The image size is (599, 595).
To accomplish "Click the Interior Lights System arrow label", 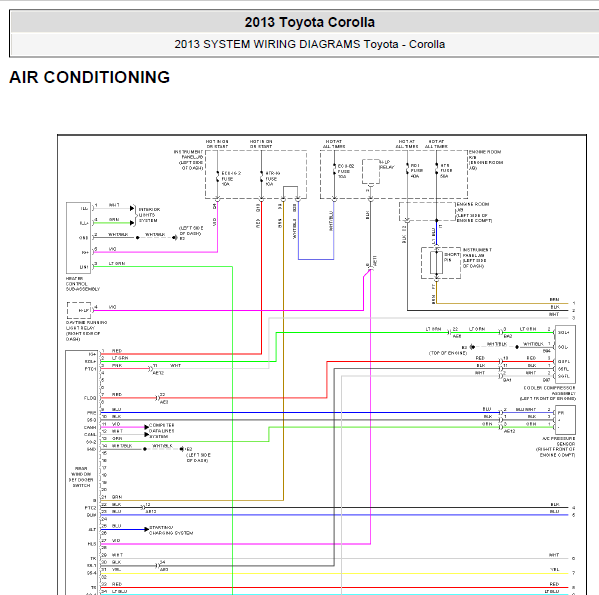I will coord(149,215).
